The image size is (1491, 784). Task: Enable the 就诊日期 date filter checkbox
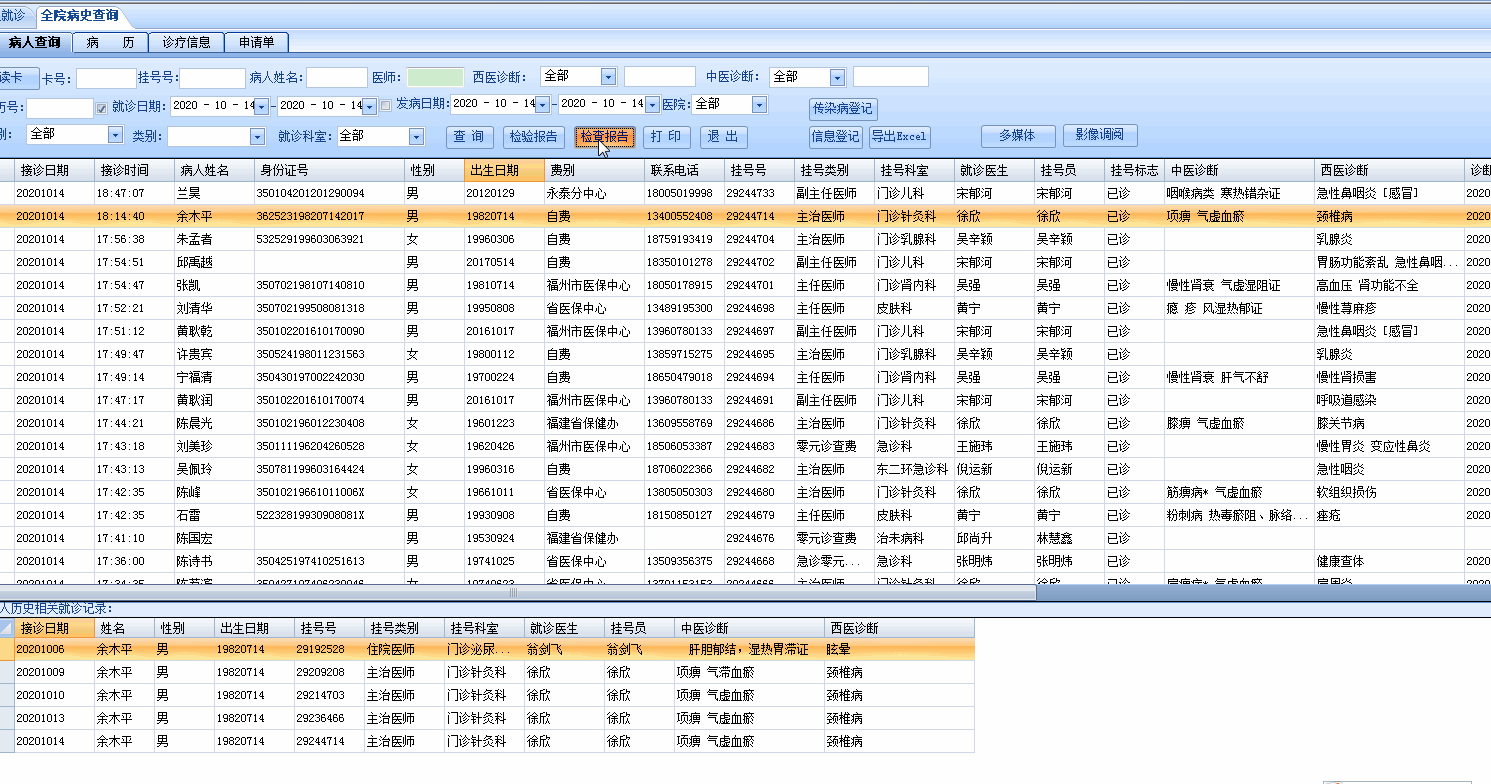pos(101,106)
